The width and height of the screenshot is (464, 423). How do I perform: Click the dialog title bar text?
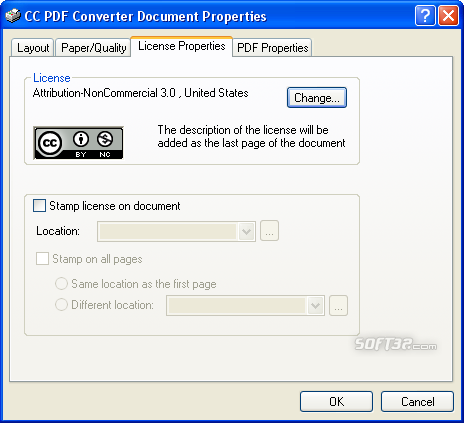point(145,16)
